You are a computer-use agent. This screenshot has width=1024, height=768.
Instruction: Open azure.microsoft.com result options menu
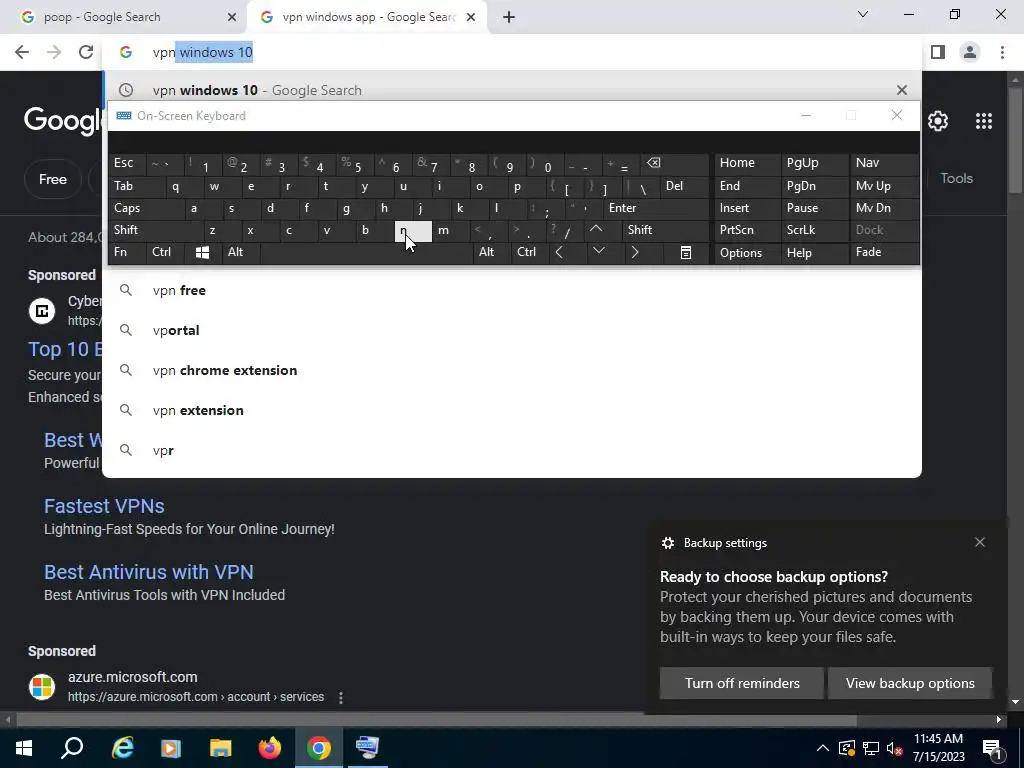[x=341, y=697]
